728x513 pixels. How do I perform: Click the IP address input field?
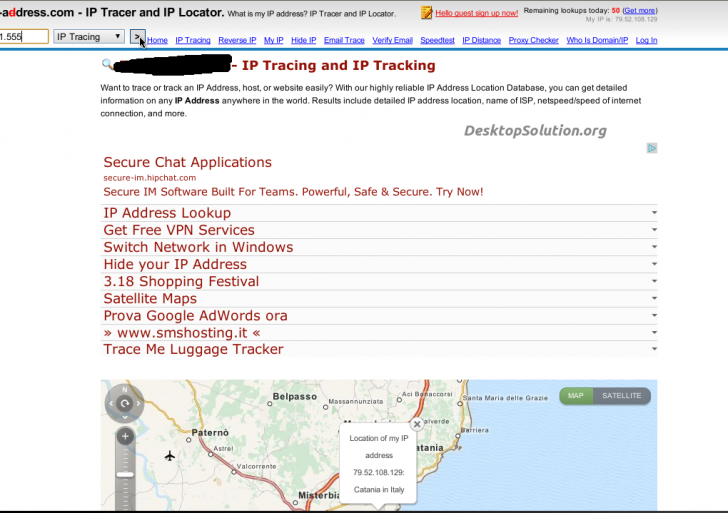click(x=23, y=37)
